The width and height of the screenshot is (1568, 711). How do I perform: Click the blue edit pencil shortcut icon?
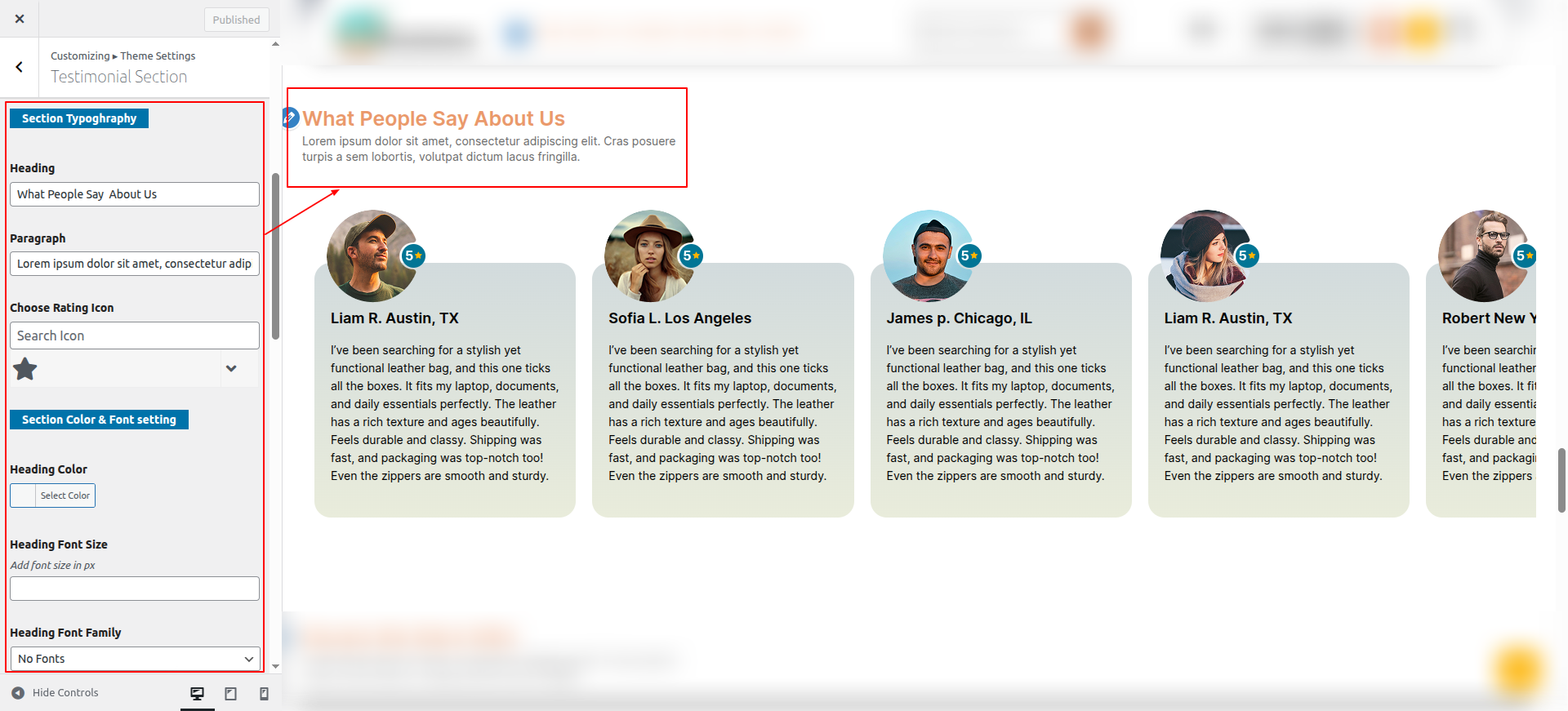[x=290, y=118]
